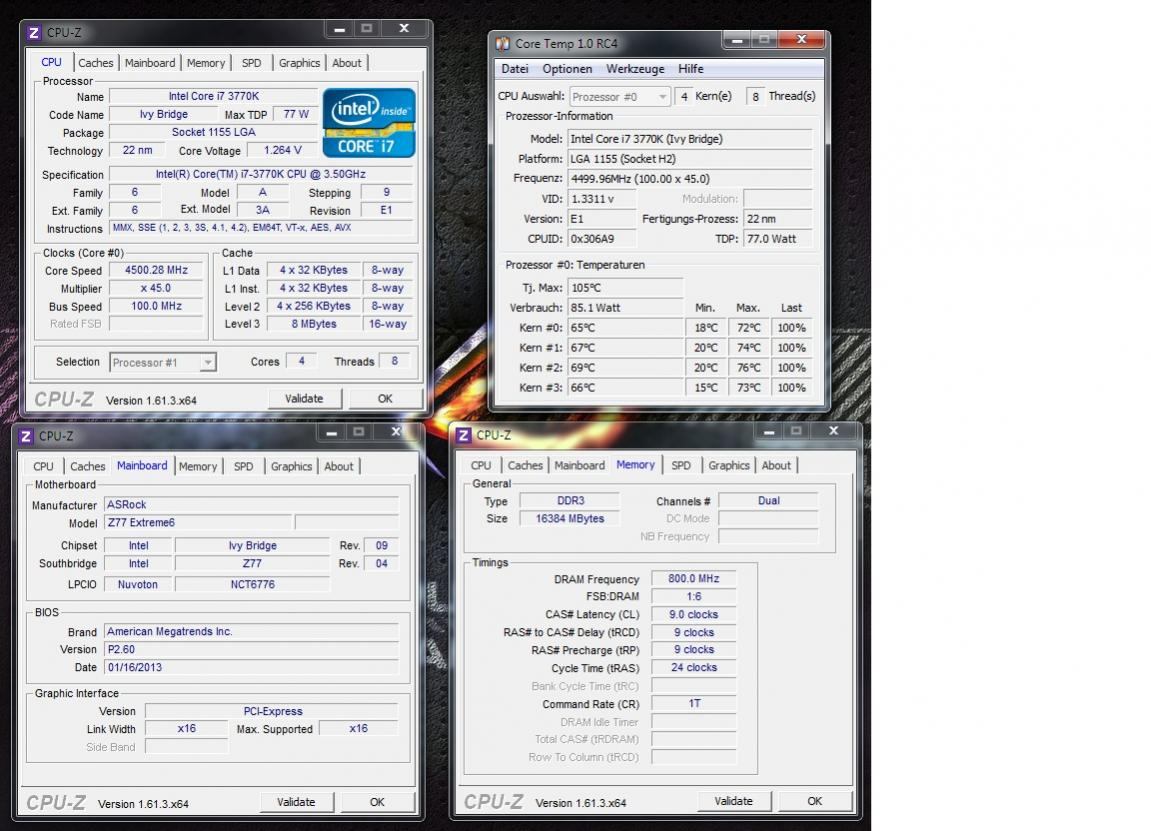Click the DRAM Frequency 800.0 MHz value
This screenshot has height=831, width=1151.
click(694, 579)
